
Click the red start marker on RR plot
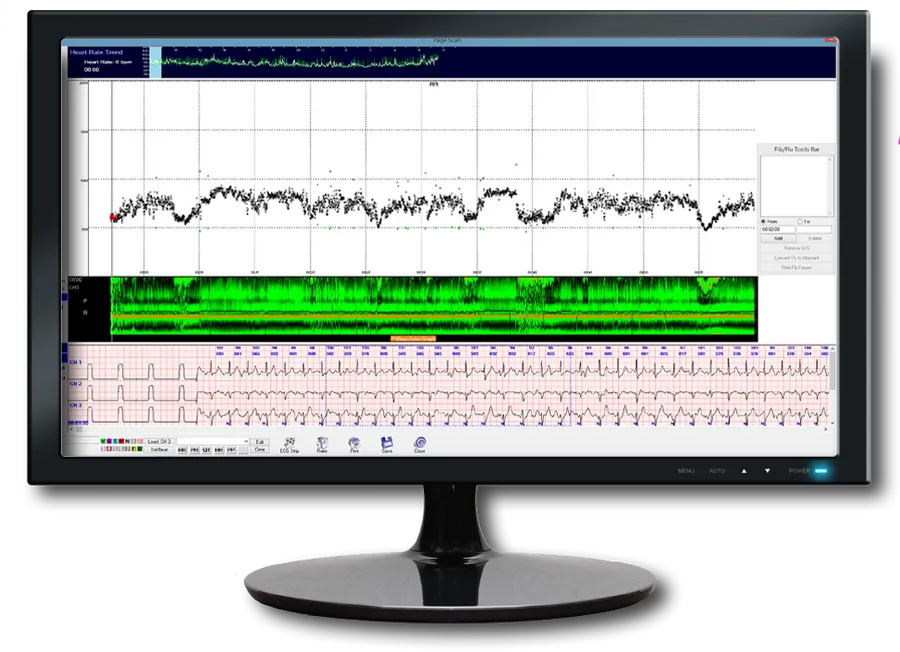tap(113, 218)
